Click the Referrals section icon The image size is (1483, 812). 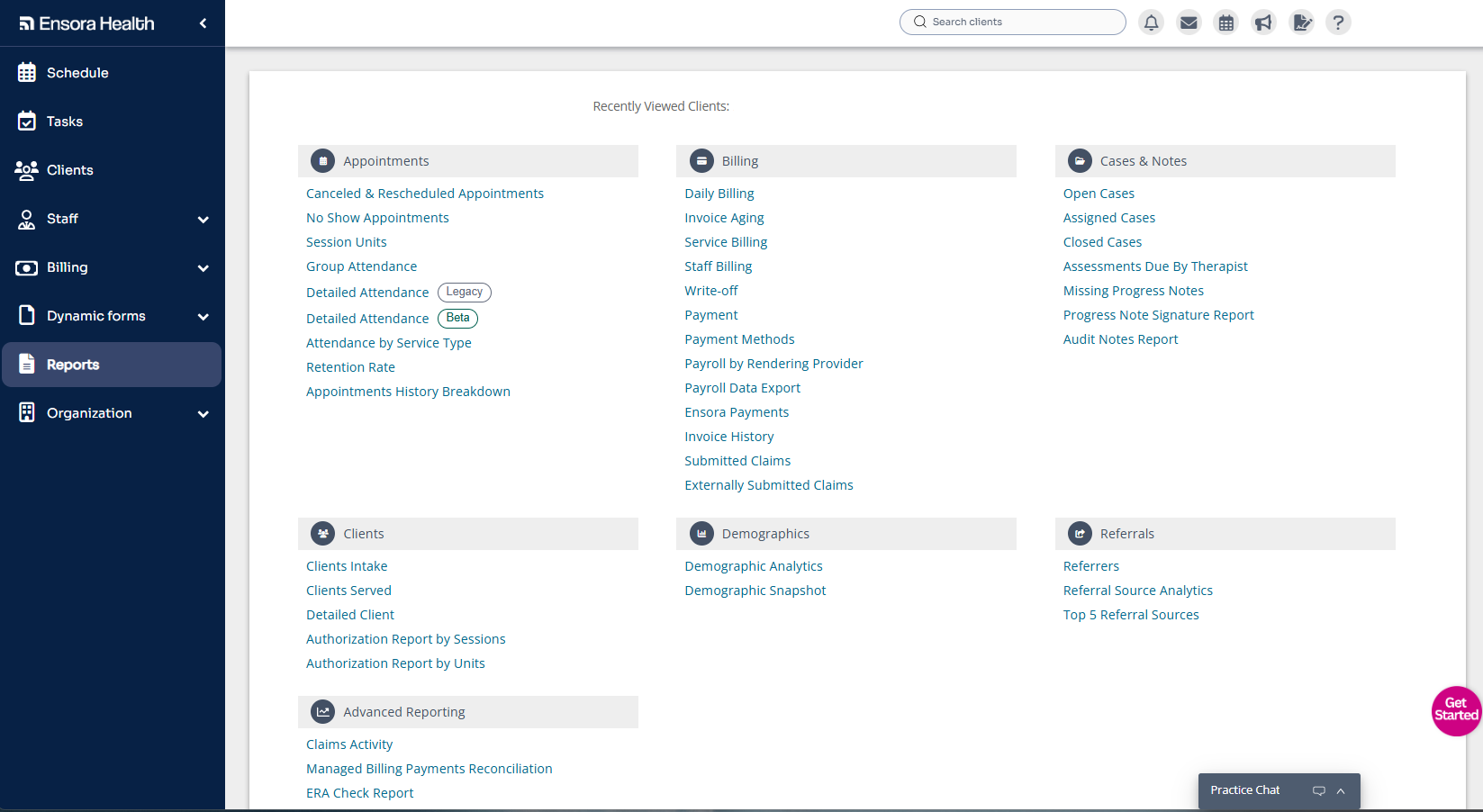click(x=1080, y=534)
